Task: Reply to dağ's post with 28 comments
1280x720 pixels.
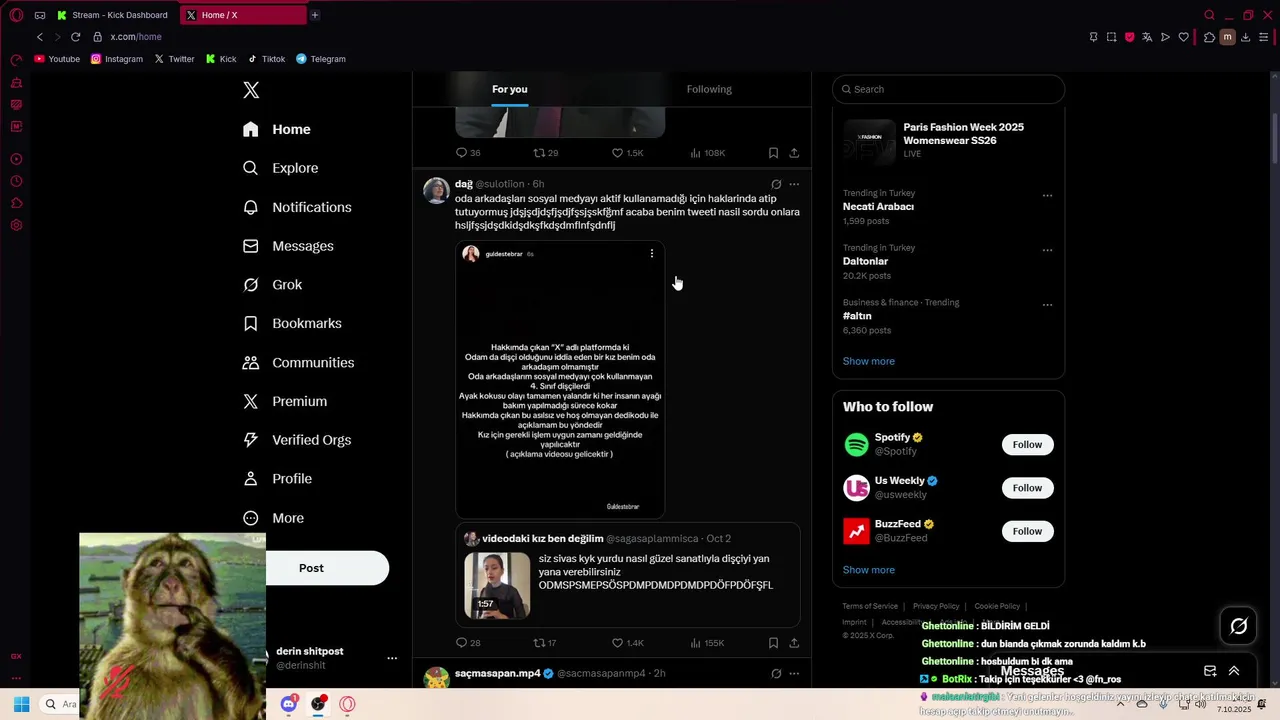Action: [x=468, y=643]
